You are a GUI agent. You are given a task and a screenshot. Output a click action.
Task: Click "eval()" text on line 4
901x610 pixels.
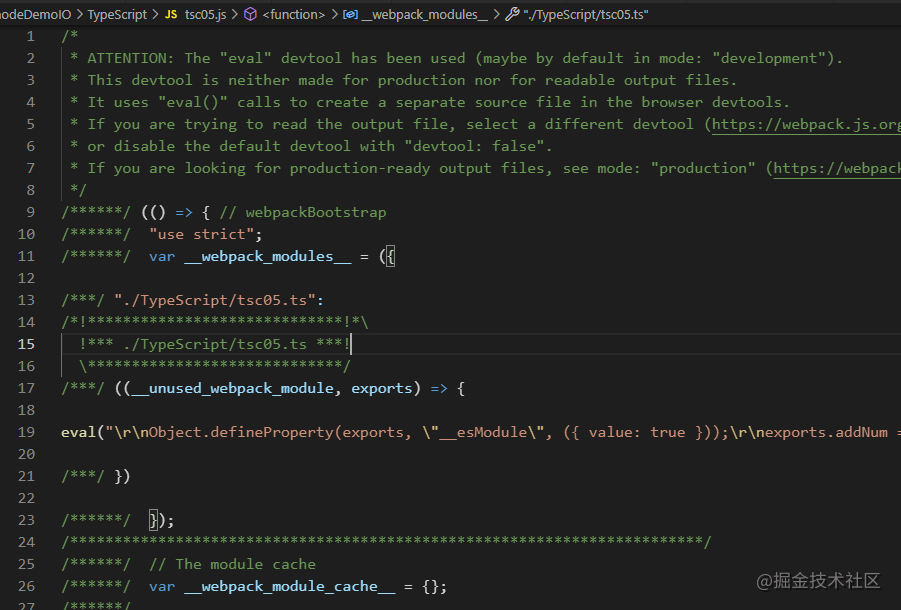click(x=192, y=102)
